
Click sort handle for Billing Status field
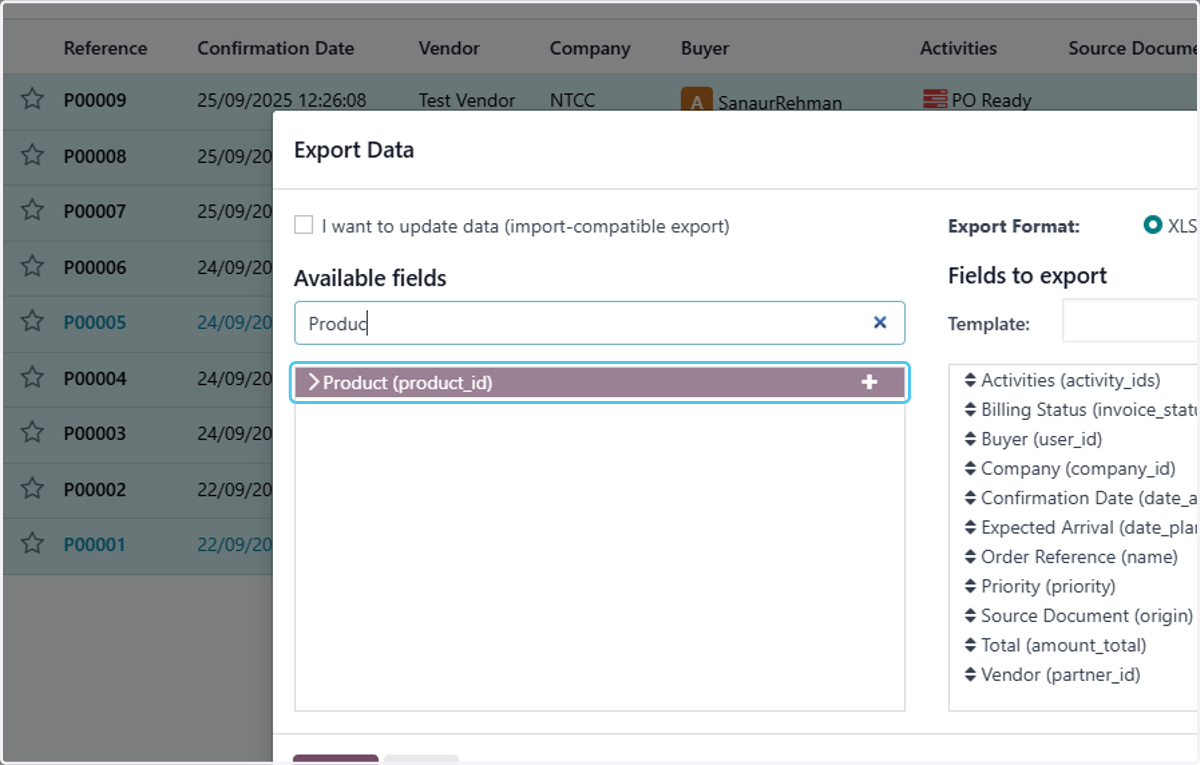coord(970,410)
